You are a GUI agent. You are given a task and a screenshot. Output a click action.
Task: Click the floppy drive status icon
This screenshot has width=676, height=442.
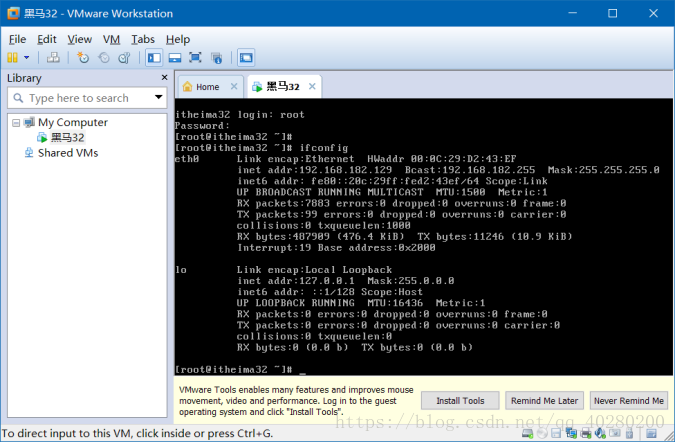coord(556,433)
